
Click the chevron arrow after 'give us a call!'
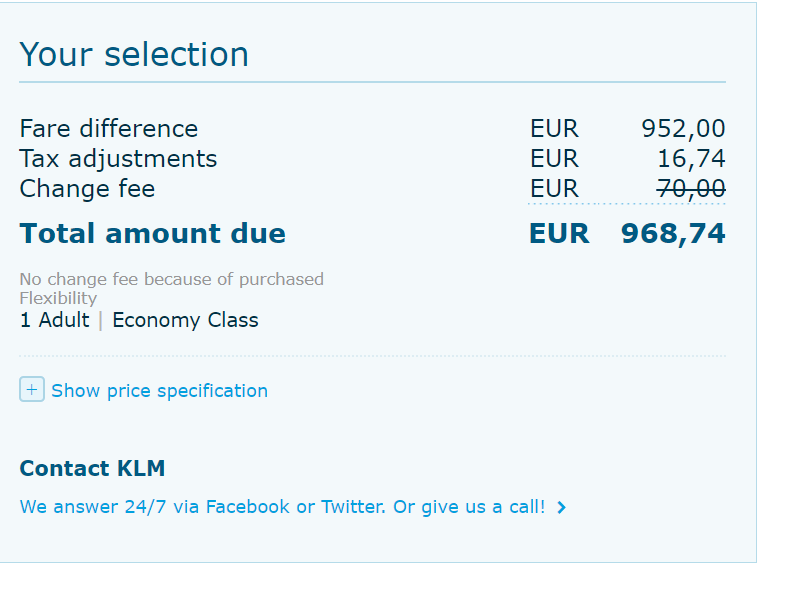click(x=562, y=508)
